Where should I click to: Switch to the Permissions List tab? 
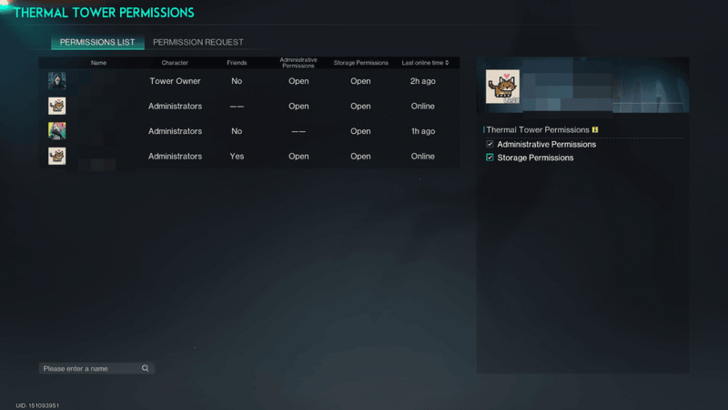click(x=97, y=42)
